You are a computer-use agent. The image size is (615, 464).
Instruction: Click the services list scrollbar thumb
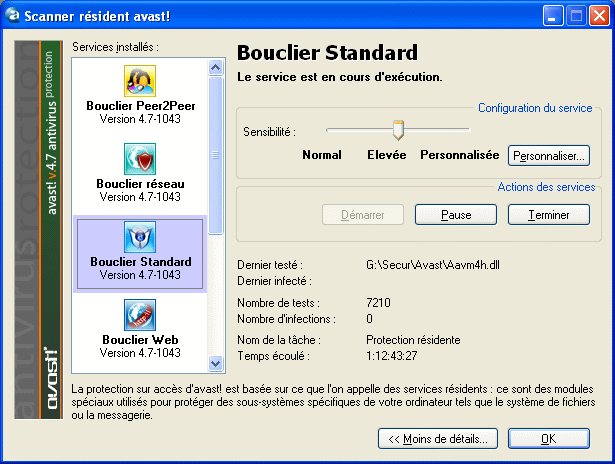point(215,155)
